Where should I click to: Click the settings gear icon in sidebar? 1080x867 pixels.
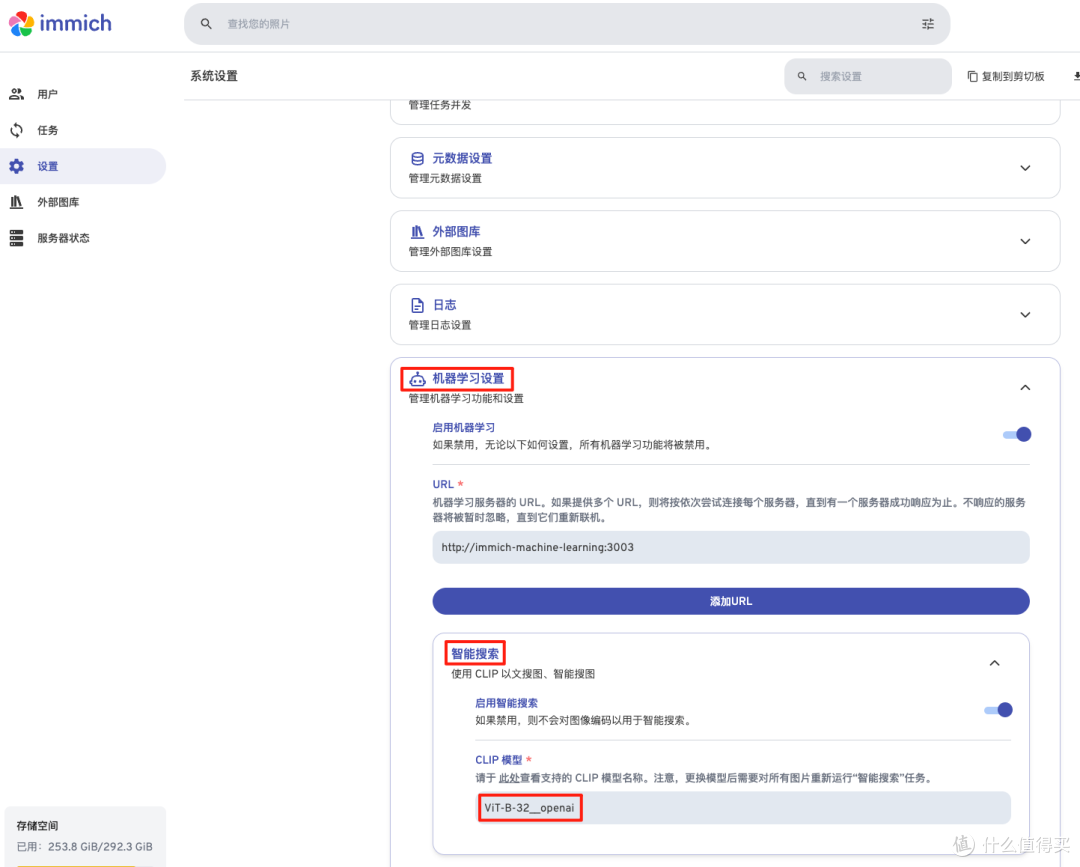click(x=17, y=166)
